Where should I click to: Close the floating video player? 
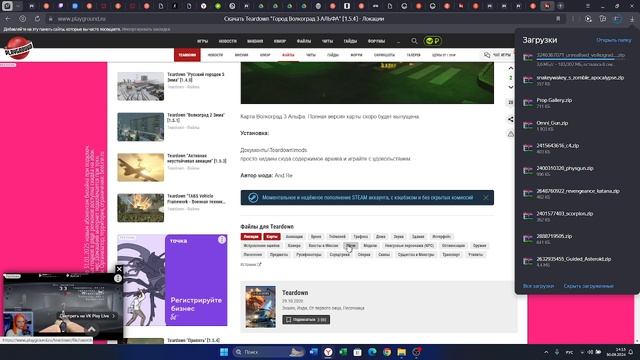click(x=119, y=269)
